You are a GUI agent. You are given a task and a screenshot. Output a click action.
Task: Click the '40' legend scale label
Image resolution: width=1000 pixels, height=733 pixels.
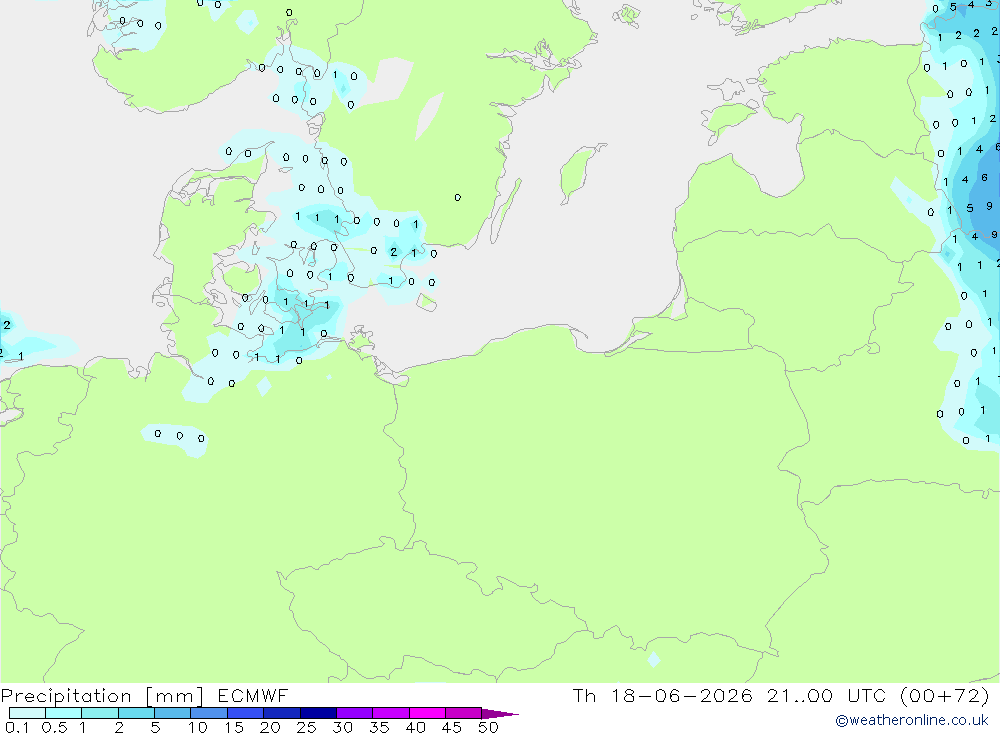click(416, 727)
